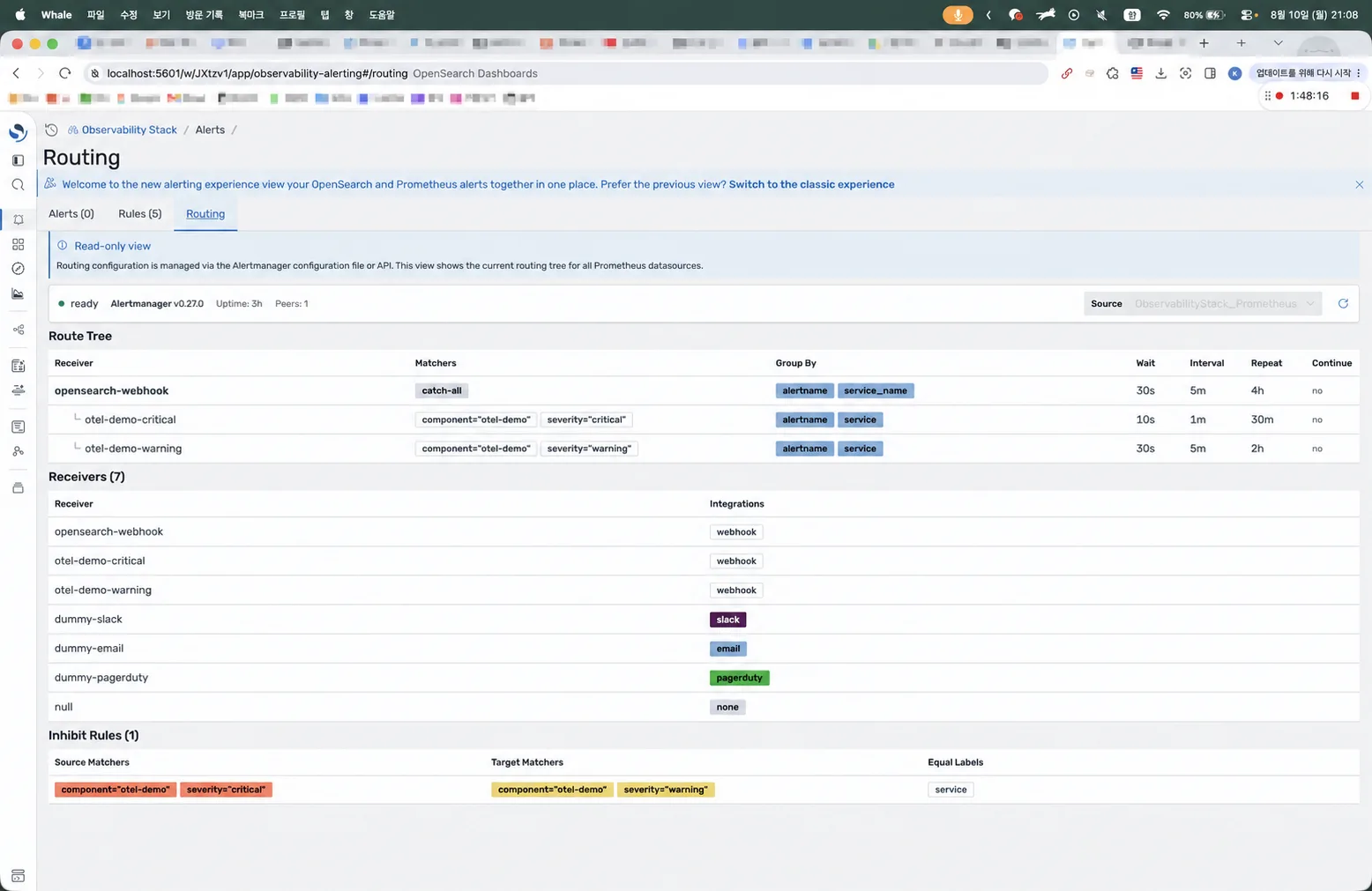Open the 도움말 help menu
This screenshot has height=891, width=1372.
(382, 15)
